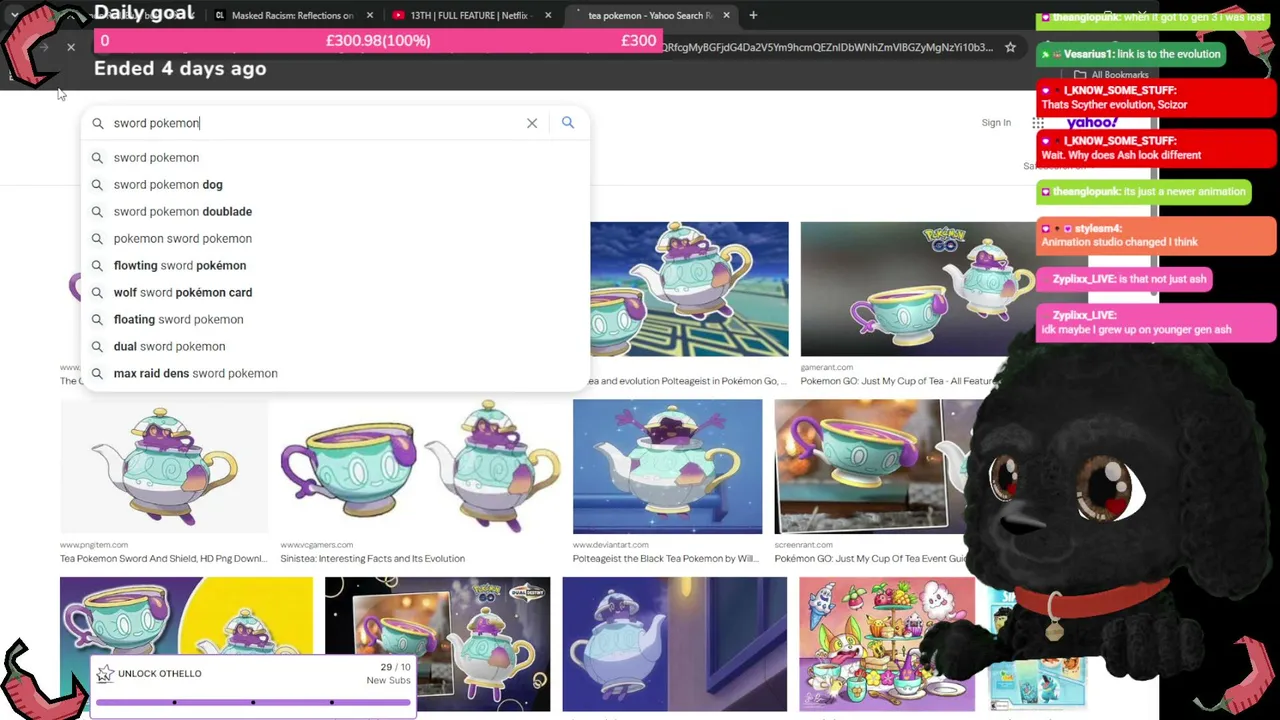This screenshot has width=1280, height=720.
Task: Pick the 'flowting sword pokémon' suggestion
Action: click(336, 265)
